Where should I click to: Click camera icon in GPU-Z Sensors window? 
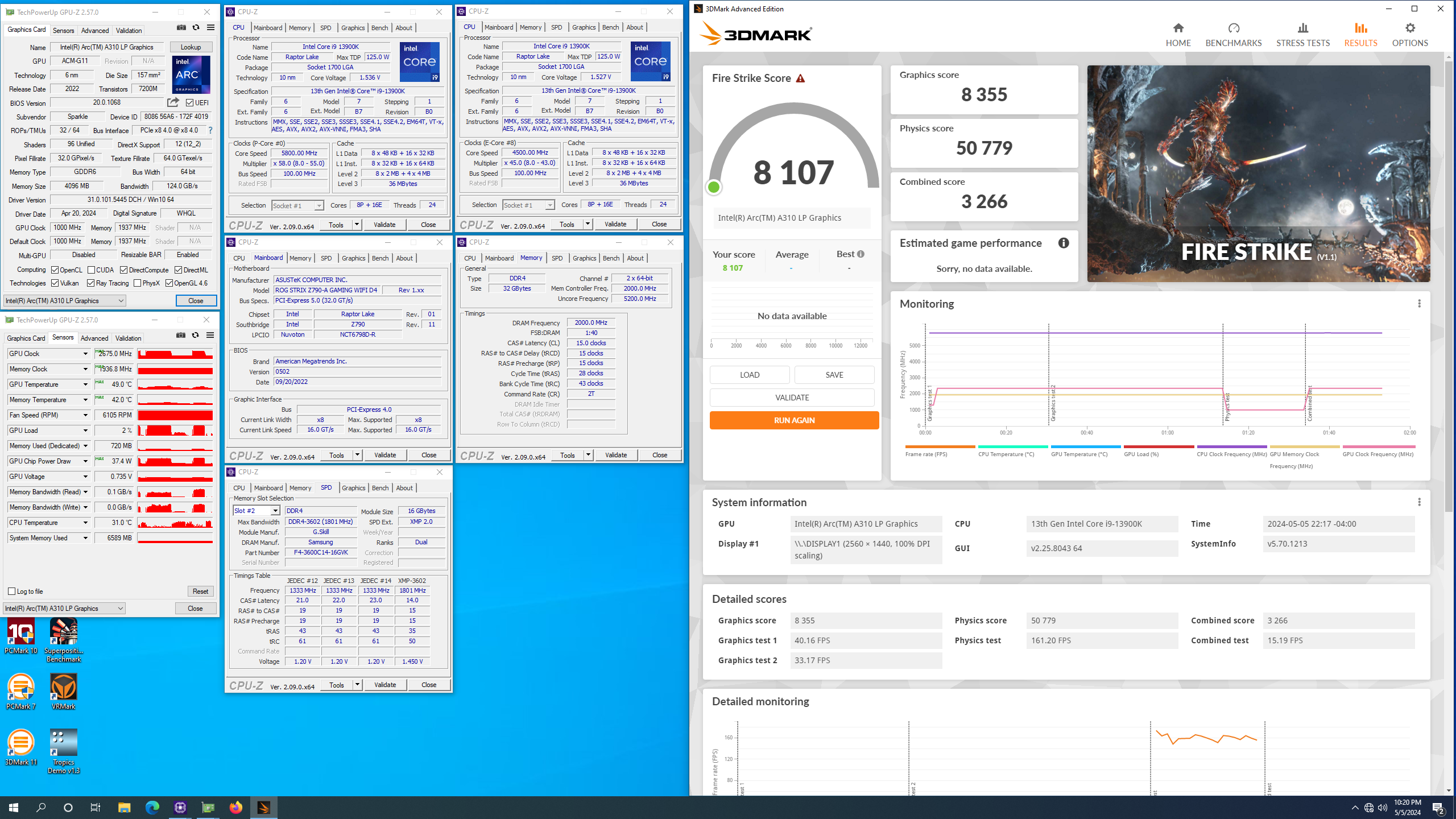click(x=180, y=335)
